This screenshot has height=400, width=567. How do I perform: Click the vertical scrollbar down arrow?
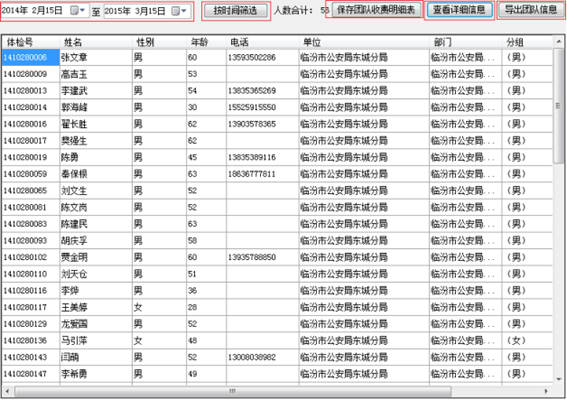pos(558,379)
